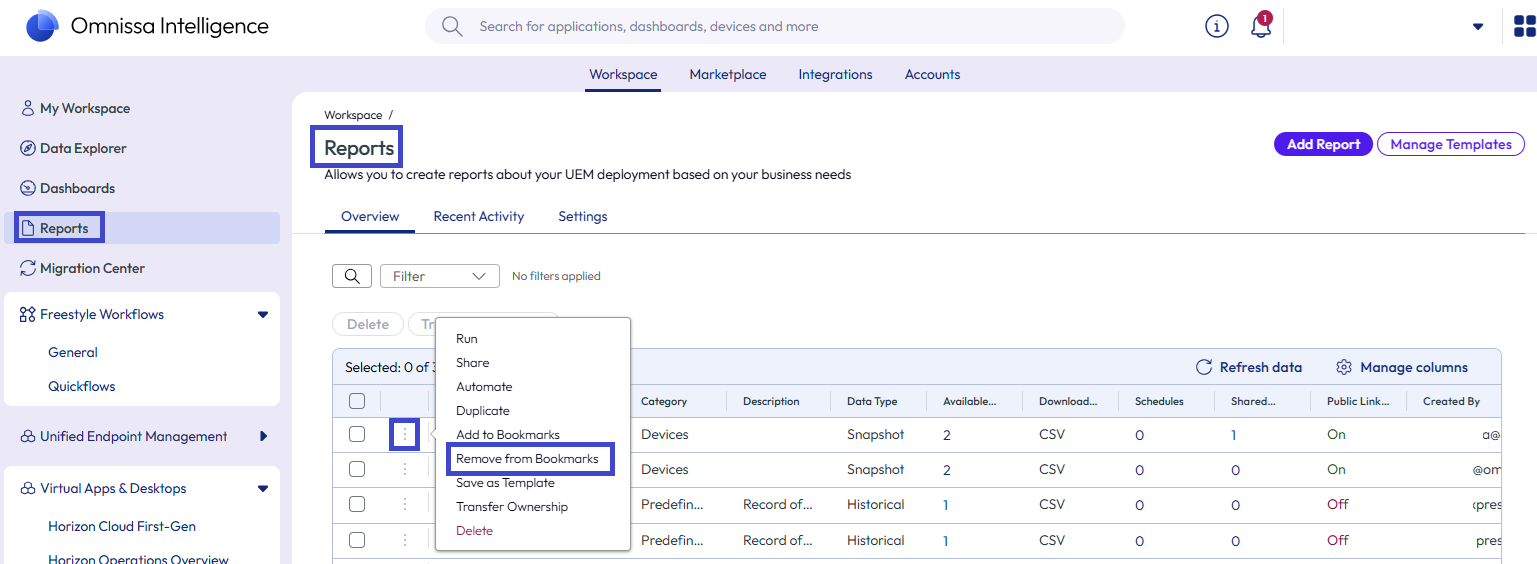Check the first Devices report row checkbox
Image resolution: width=1537 pixels, height=564 pixels.
(x=357, y=434)
